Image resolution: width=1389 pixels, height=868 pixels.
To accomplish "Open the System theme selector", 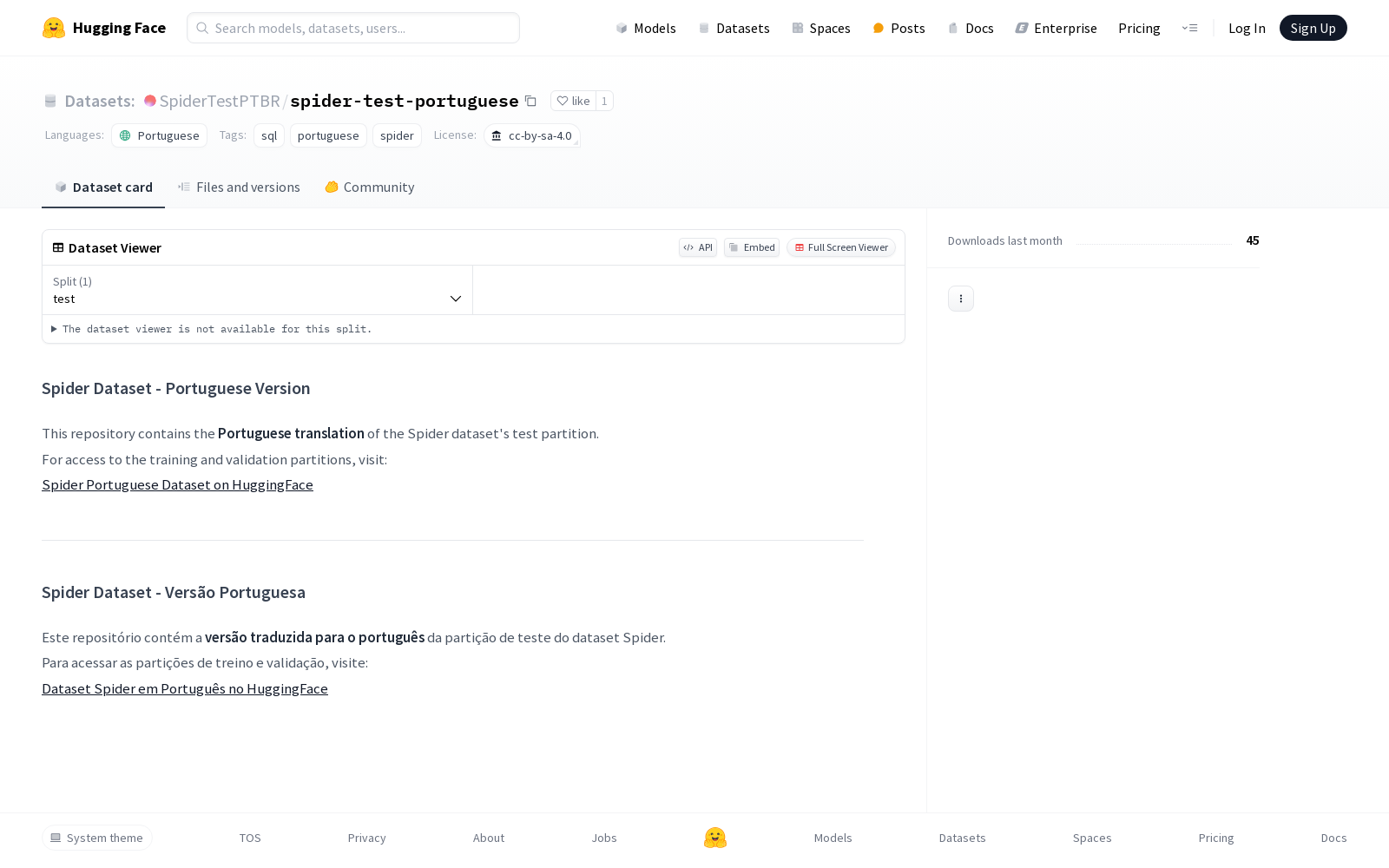I will pos(97,838).
